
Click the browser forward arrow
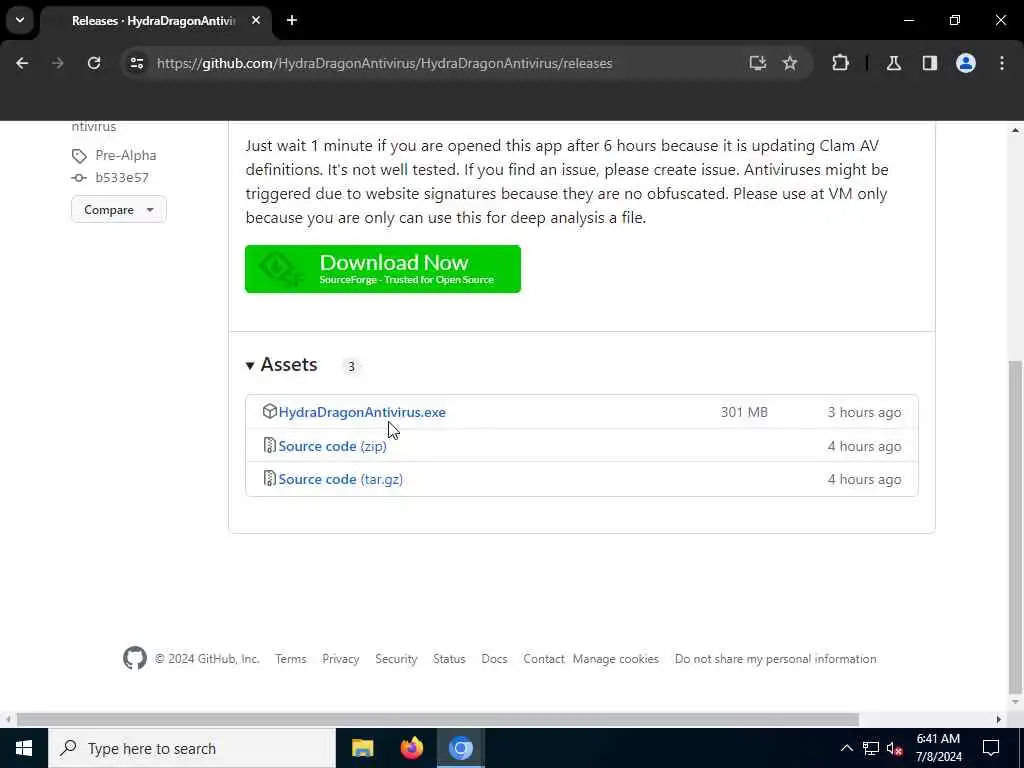57,63
